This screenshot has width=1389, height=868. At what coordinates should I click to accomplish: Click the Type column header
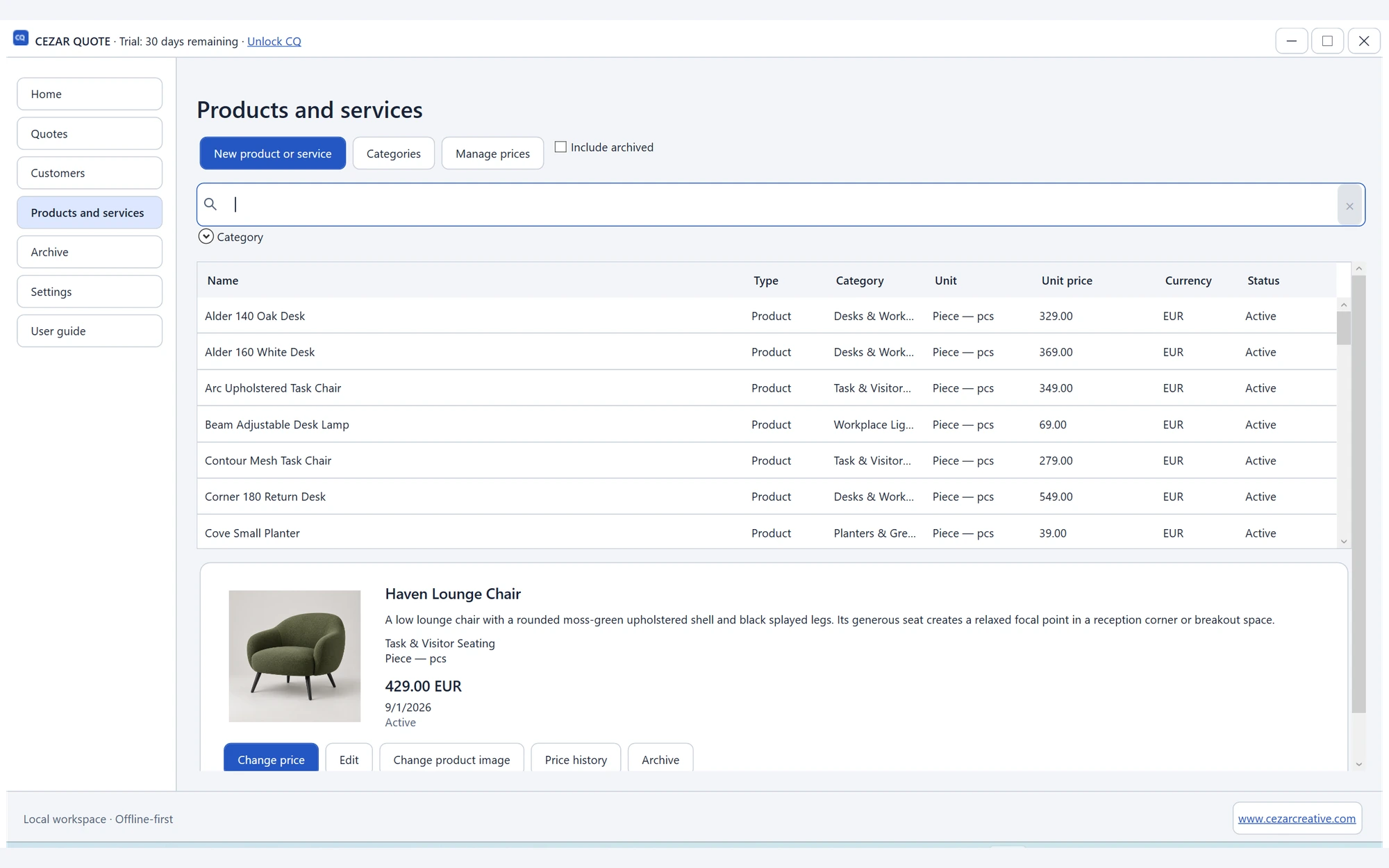766,281
